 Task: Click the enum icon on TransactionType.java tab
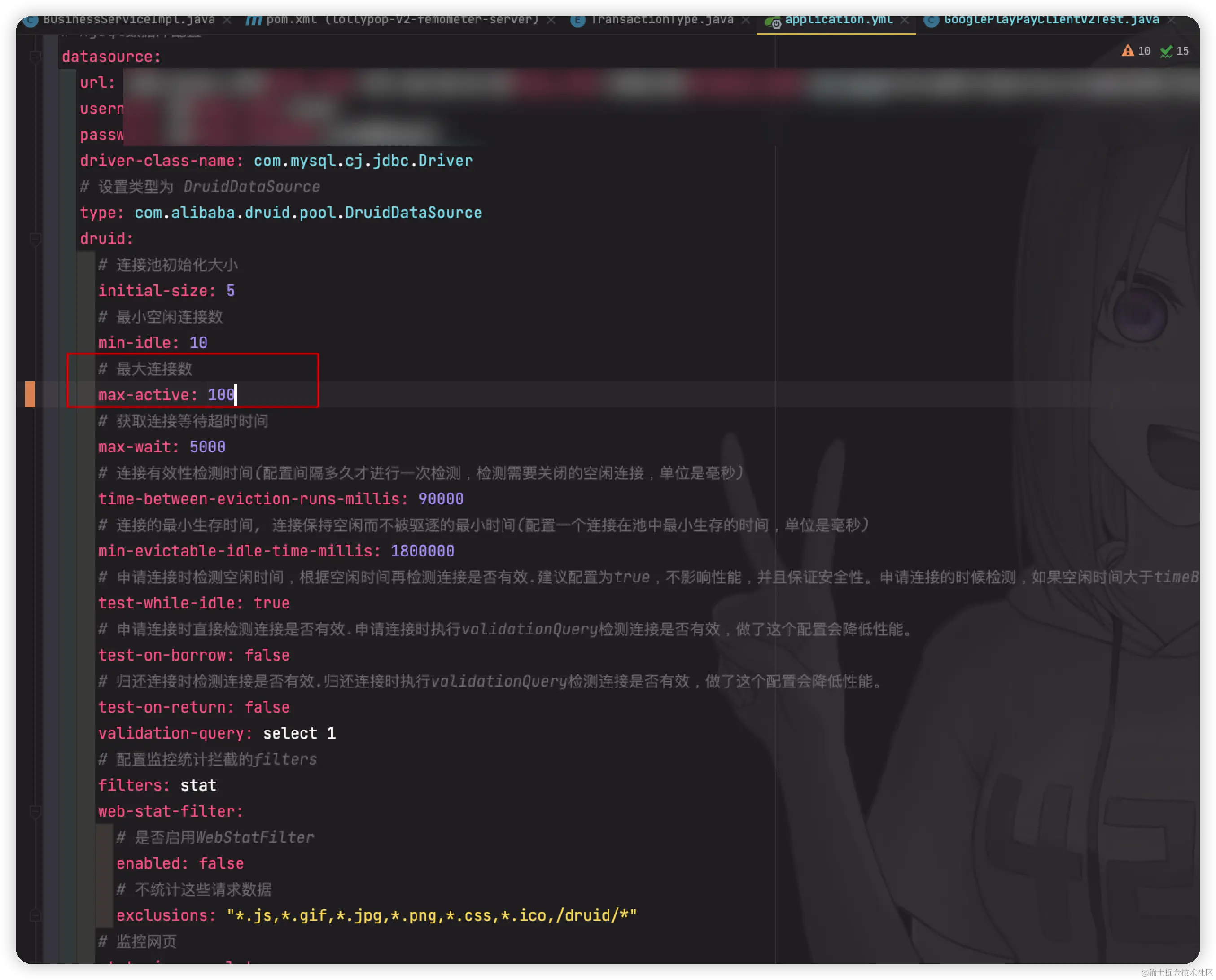[x=577, y=21]
